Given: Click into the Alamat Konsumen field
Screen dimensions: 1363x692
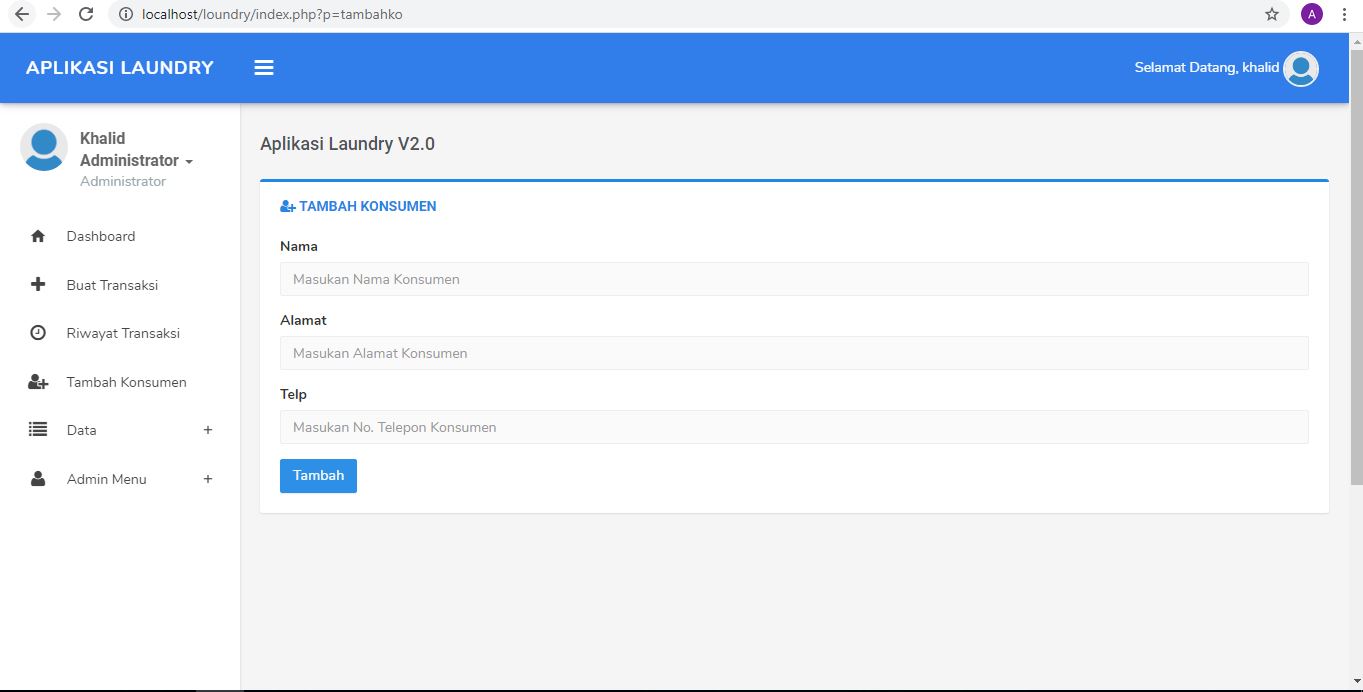Looking at the screenshot, I should [x=794, y=353].
